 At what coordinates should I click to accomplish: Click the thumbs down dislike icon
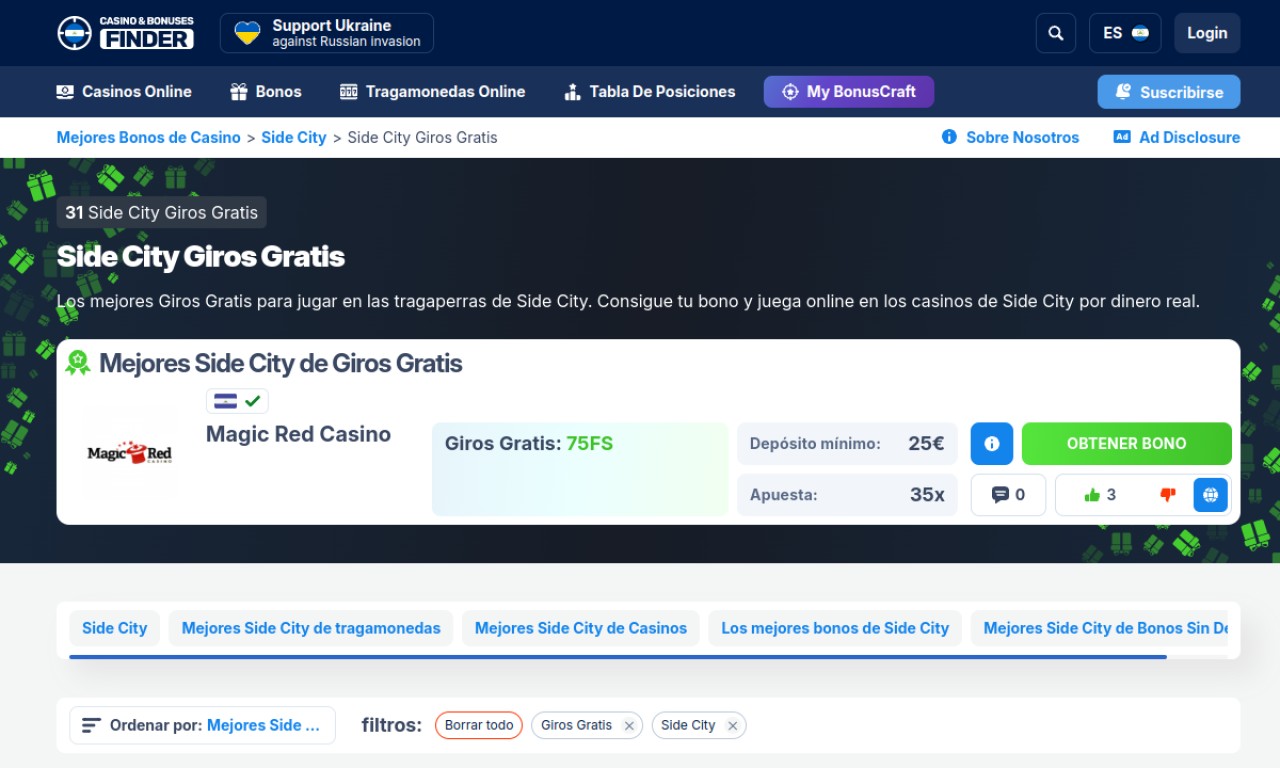pyautogui.click(x=1167, y=495)
